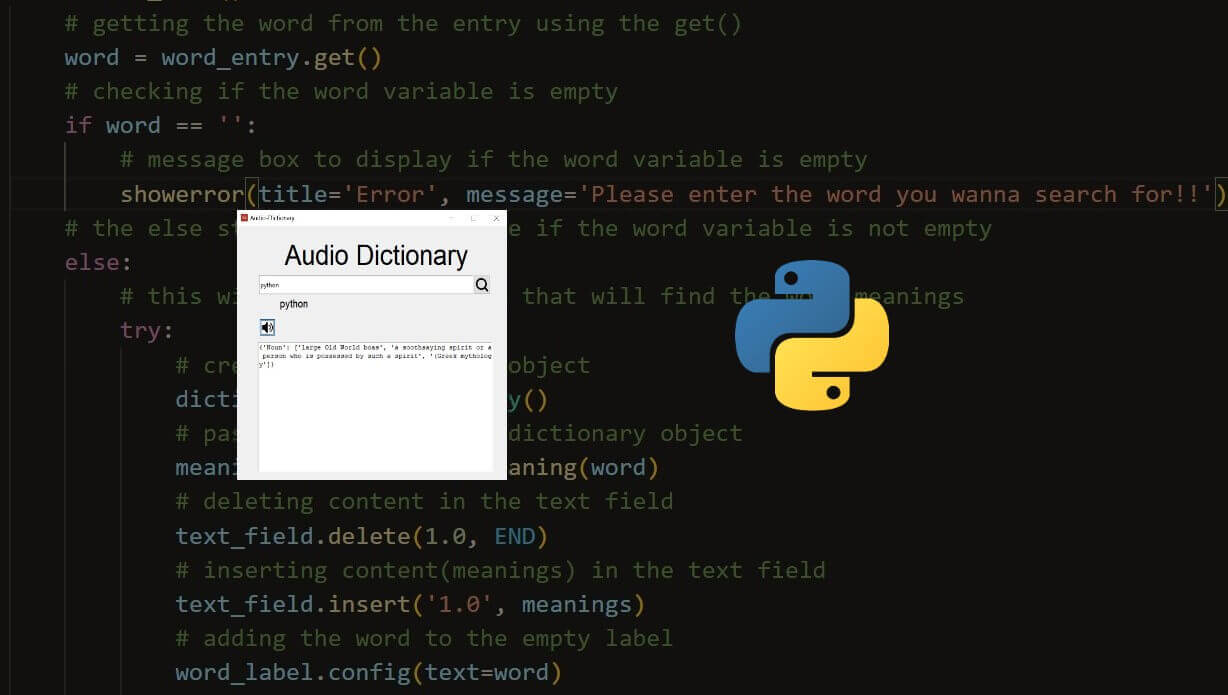Click the word_label.config code line
This screenshot has width=1228, height=695.
click(366, 672)
